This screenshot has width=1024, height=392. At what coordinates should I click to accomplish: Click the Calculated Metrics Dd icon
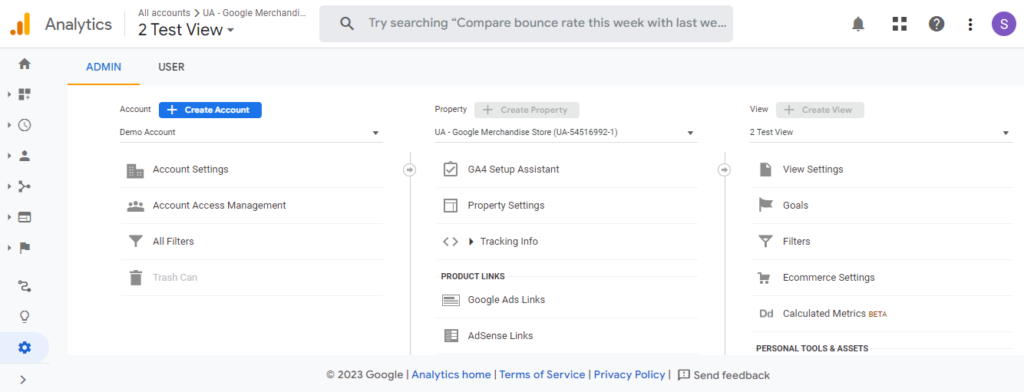[x=766, y=314]
